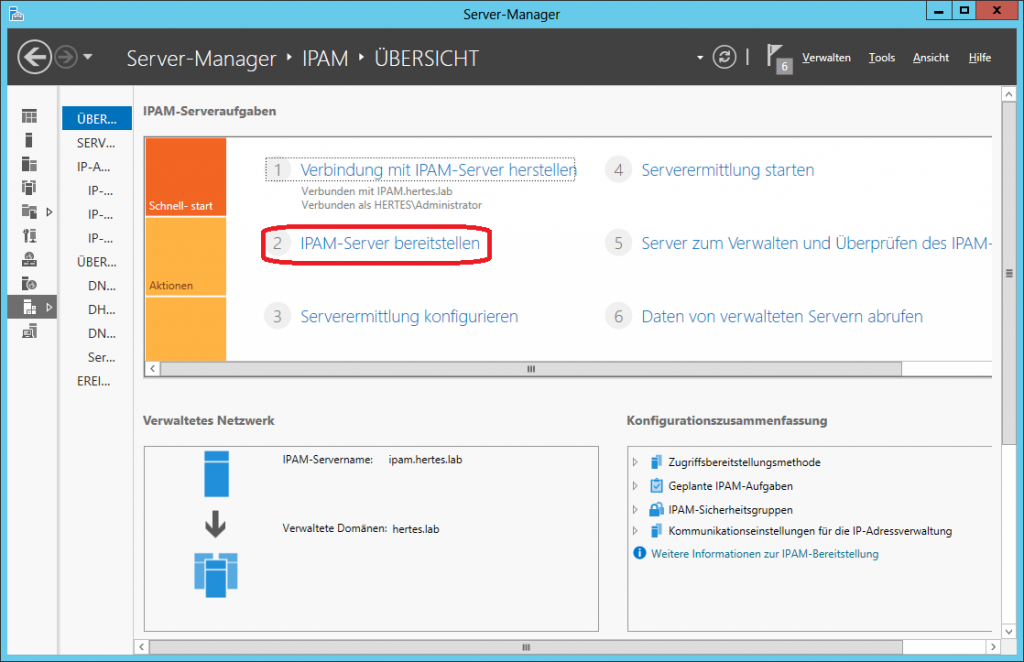Click the horizontal scrollbar under IPAM-Serveraufgaben
Image resolution: width=1024 pixels, height=662 pixels.
pos(530,368)
